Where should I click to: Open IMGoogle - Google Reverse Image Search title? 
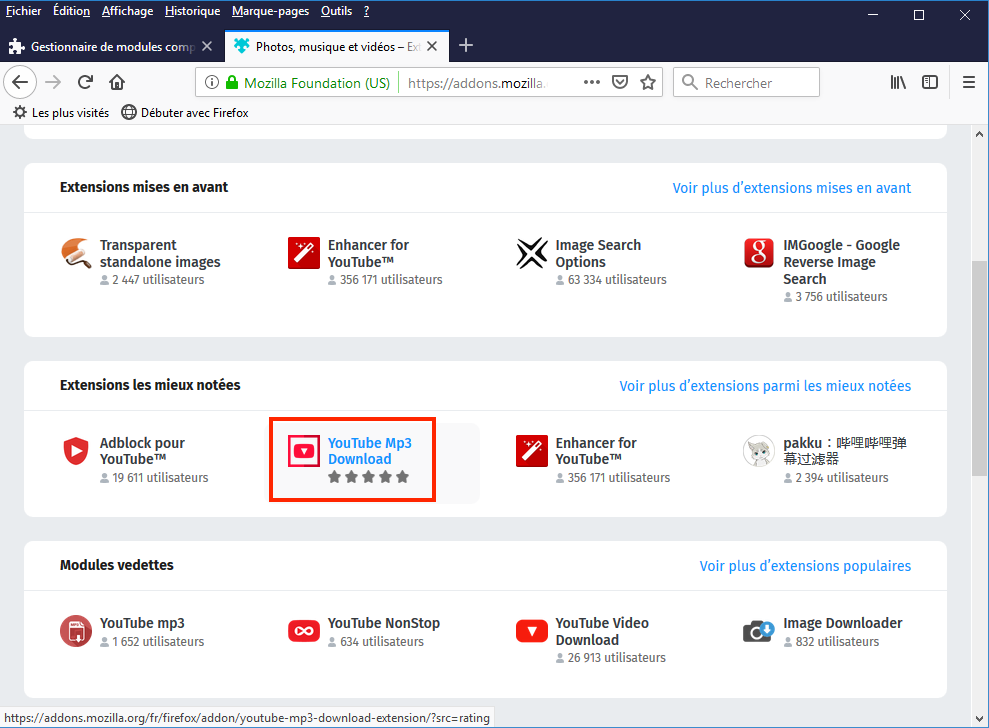(x=841, y=262)
